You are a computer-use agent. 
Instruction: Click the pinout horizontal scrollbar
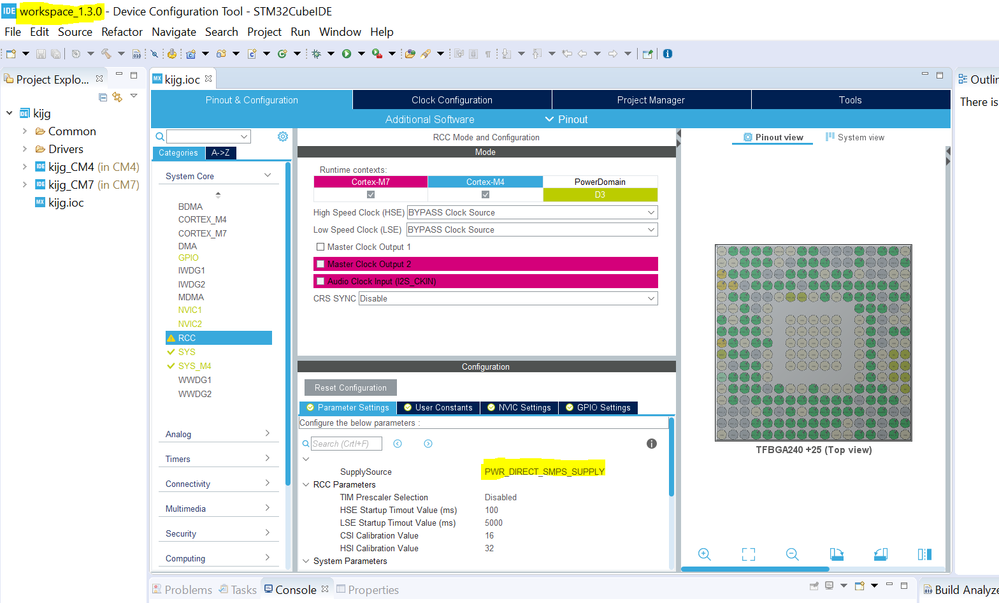pos(755,569)
